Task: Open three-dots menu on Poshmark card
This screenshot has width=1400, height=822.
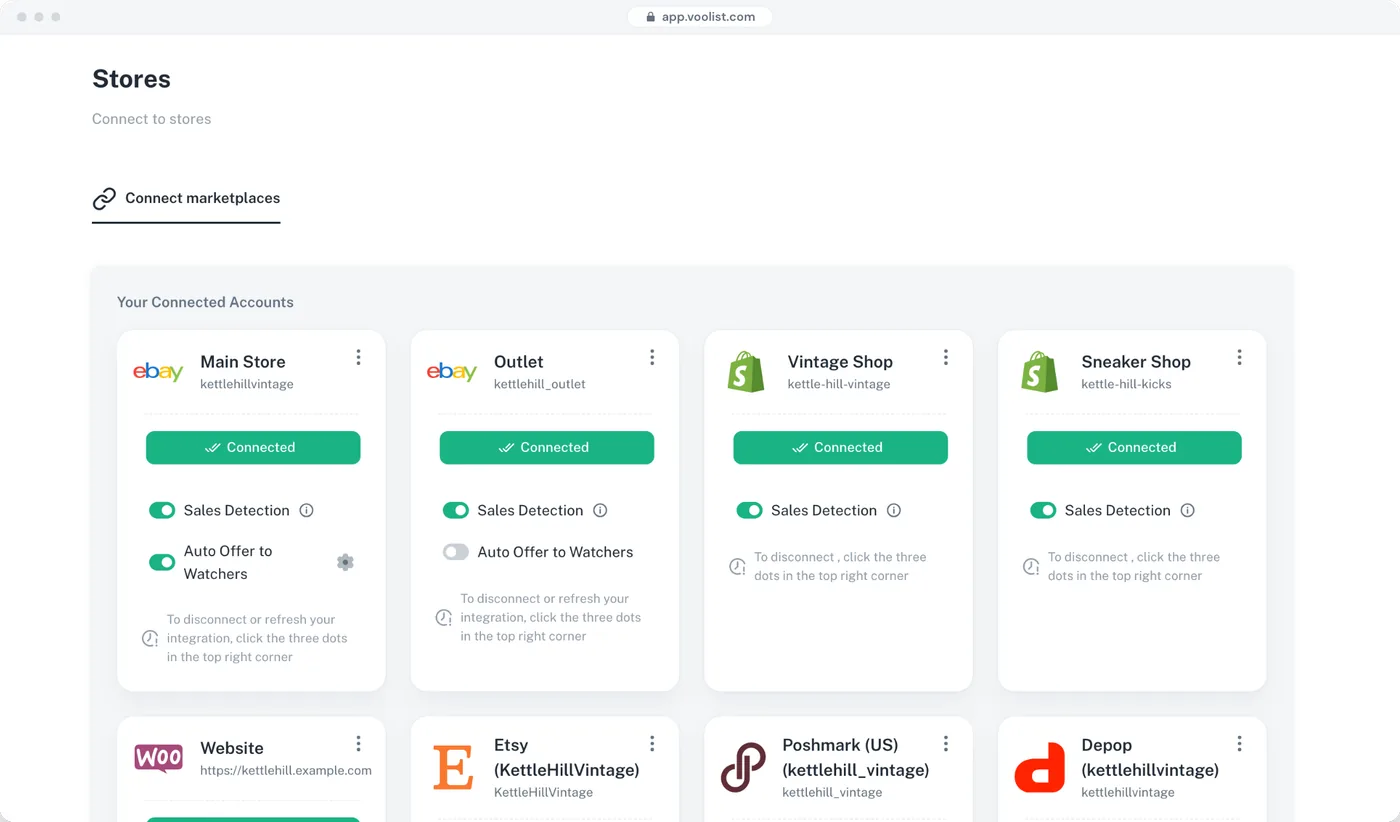Action: 946,743
